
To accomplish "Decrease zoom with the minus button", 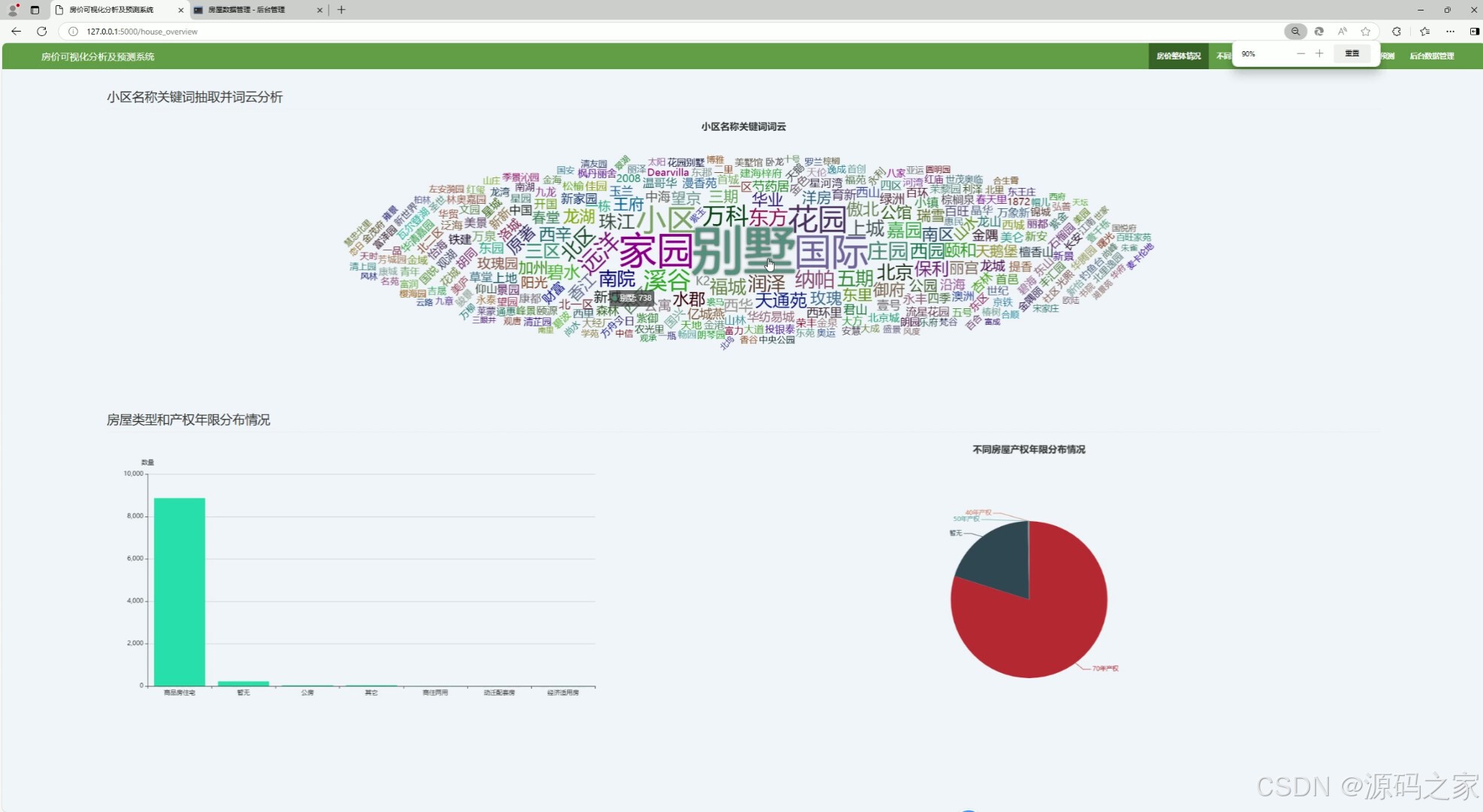I will coord(1300,53).
